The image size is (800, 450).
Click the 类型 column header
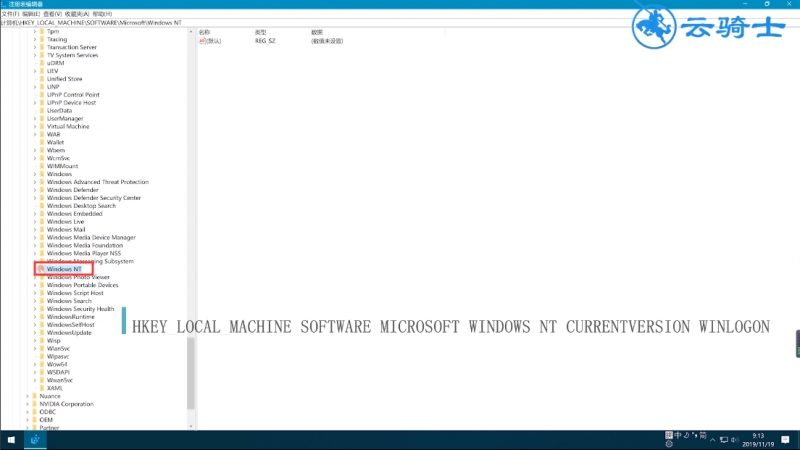pos(260,32)
